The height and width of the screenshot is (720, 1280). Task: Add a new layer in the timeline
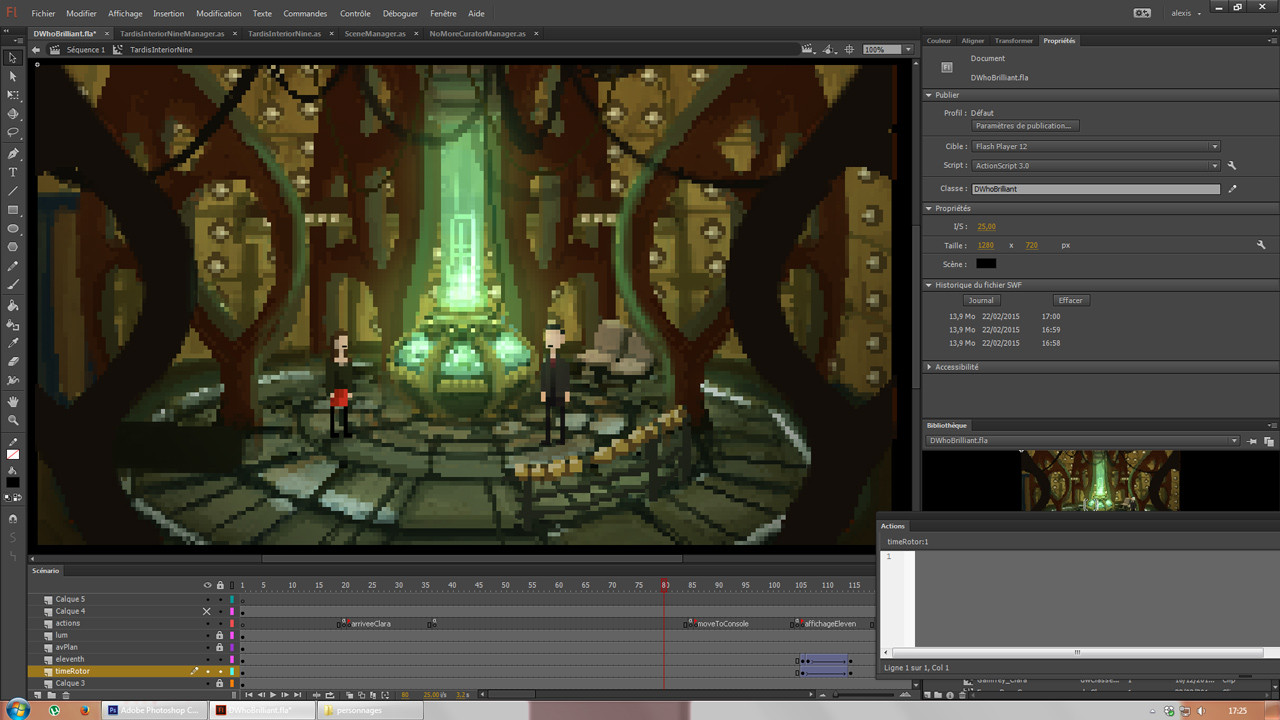[x=40, y=695]
